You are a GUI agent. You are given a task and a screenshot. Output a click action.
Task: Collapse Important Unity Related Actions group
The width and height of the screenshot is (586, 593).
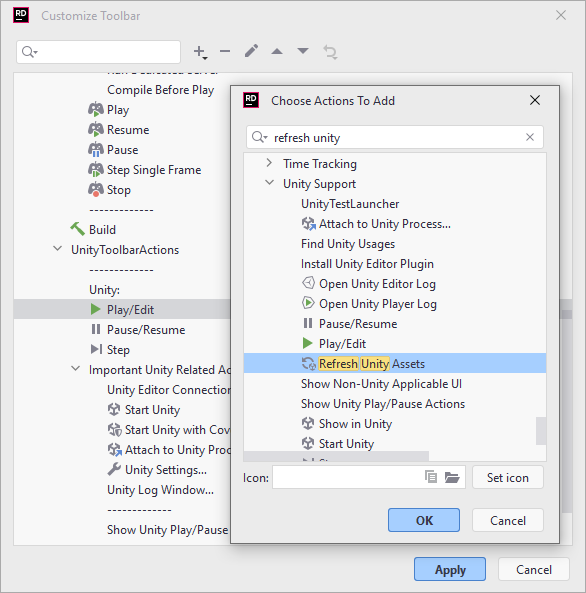[76, 369]
